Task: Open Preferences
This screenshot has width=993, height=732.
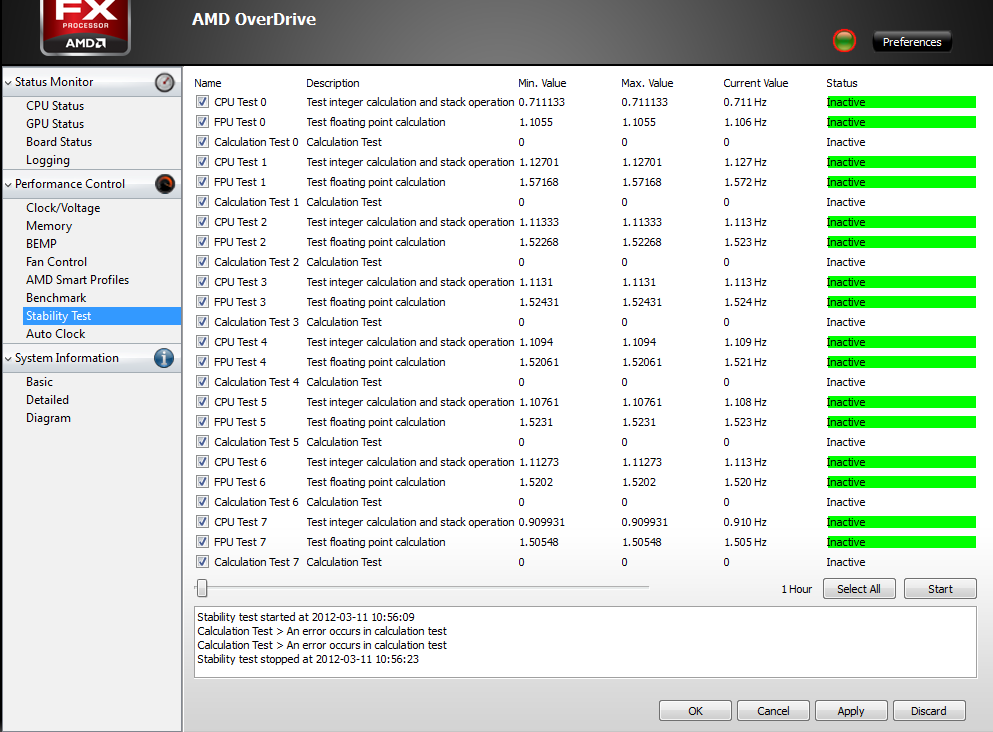Action: click(912, 42)
